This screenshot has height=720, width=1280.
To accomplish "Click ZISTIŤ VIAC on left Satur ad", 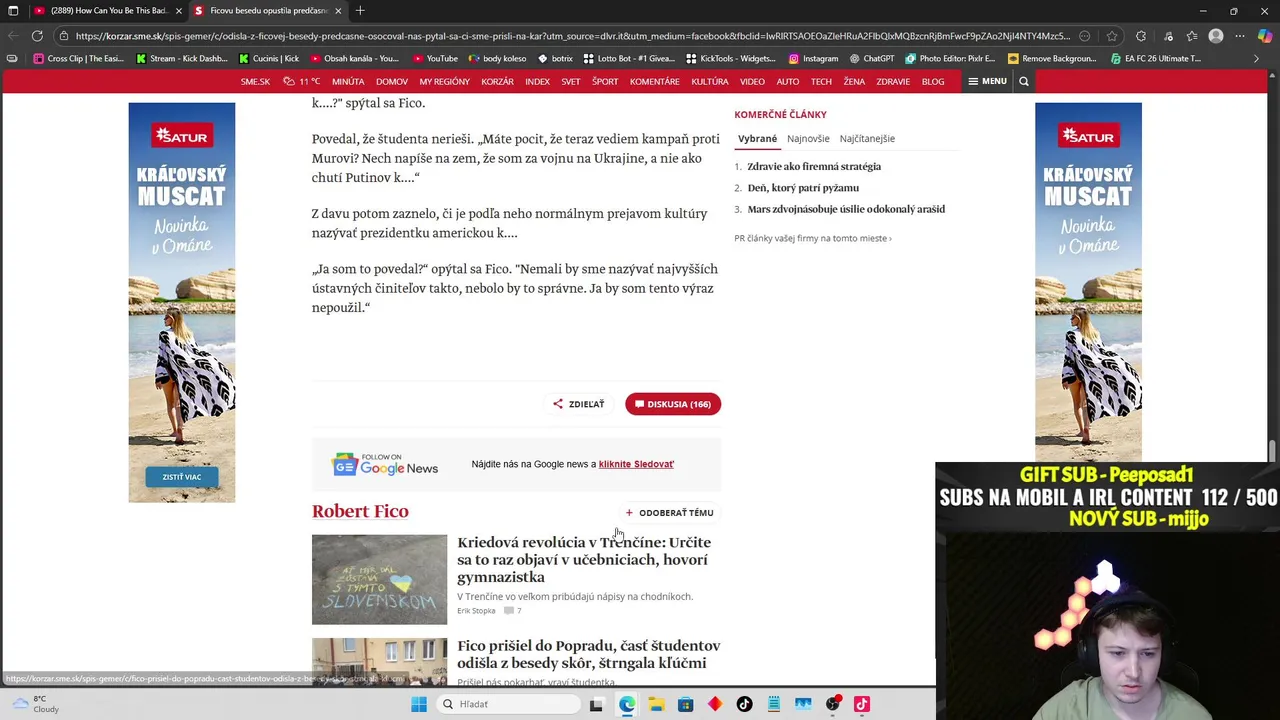I will coord(182,477).
